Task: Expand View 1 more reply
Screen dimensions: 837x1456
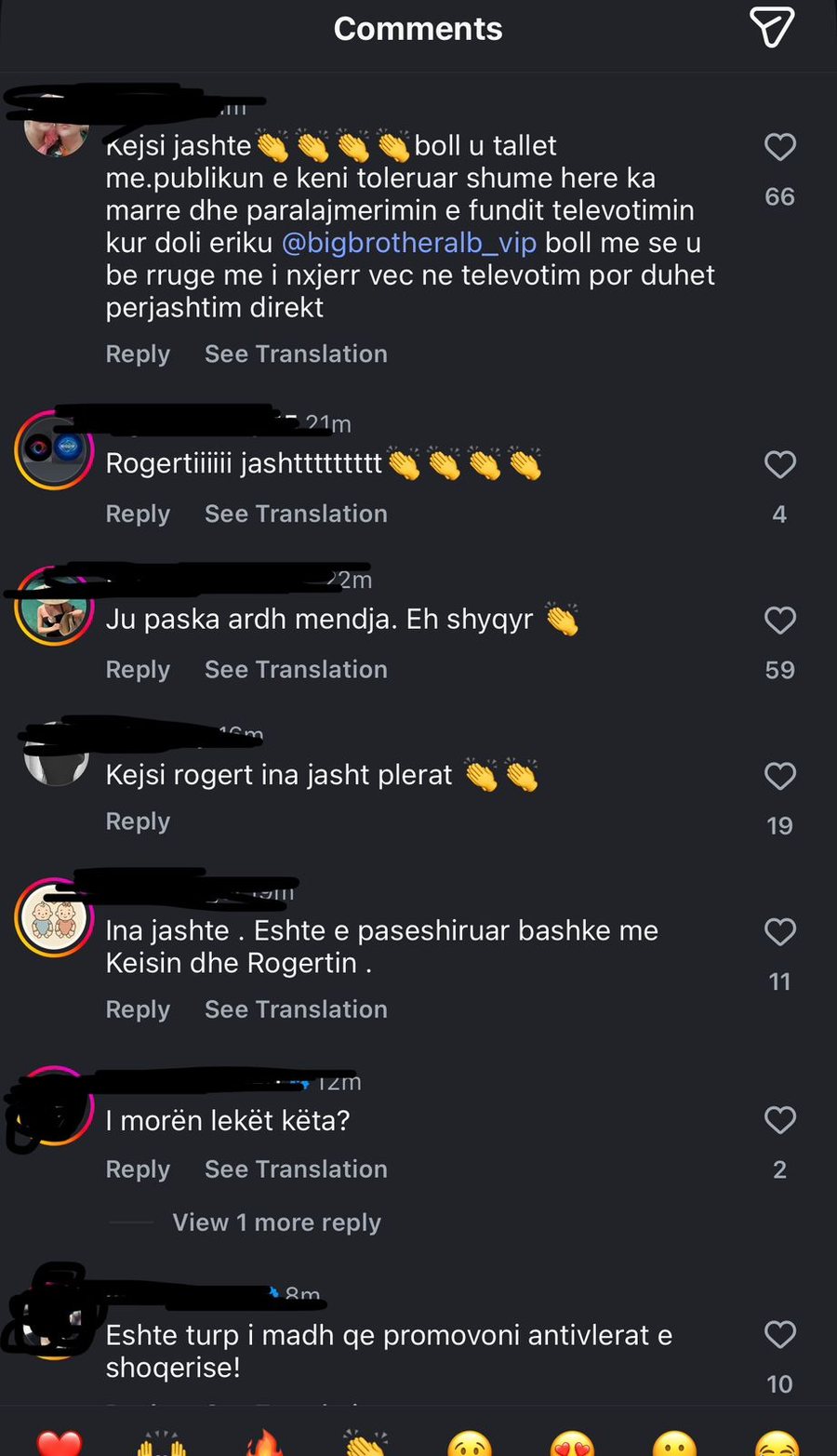Action: point(276,1222)
